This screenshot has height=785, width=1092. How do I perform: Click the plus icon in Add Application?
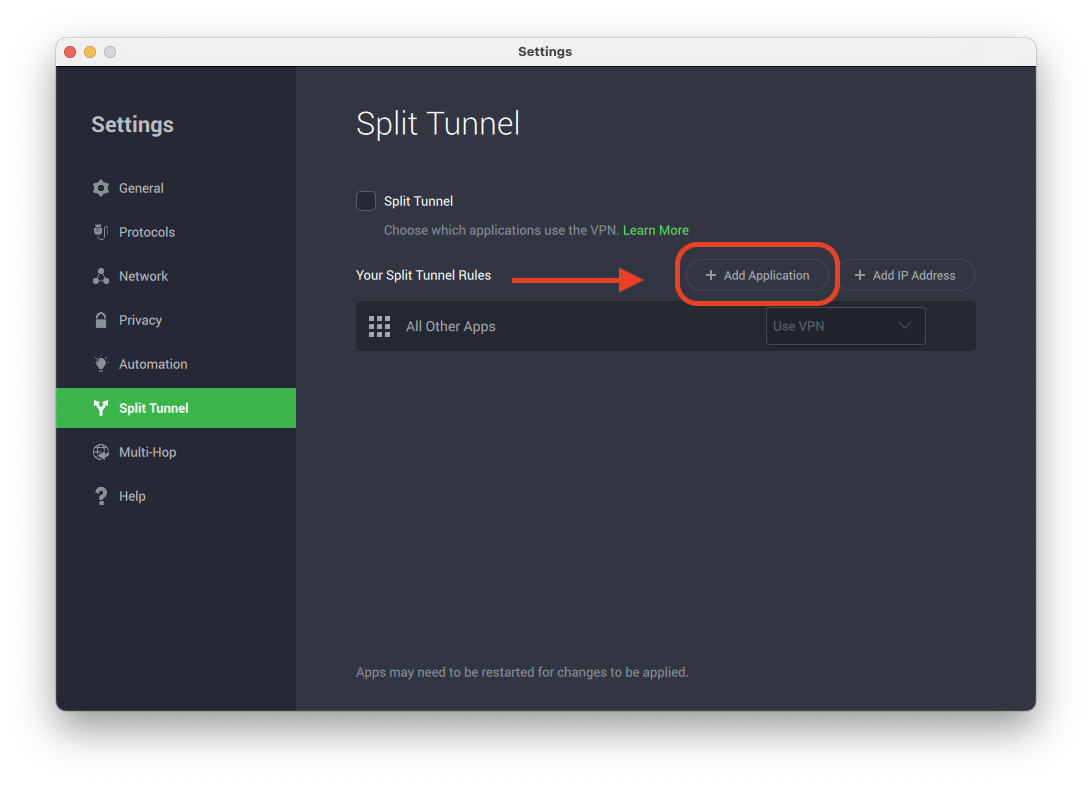pos(710,275)
